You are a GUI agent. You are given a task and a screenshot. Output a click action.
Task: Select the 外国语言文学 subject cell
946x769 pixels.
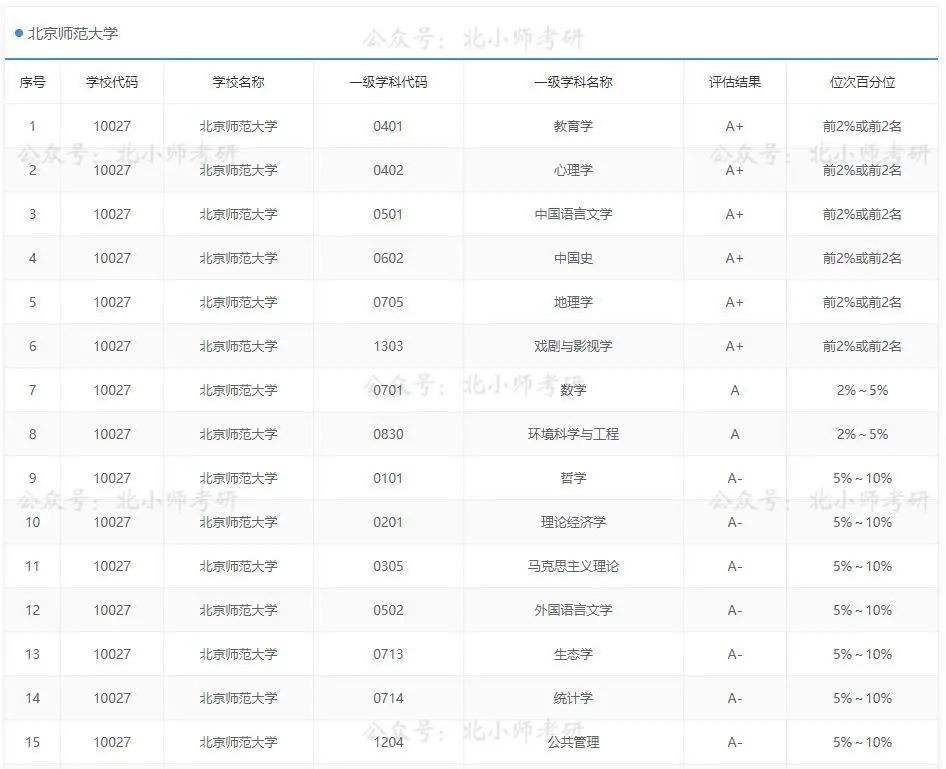573,610
